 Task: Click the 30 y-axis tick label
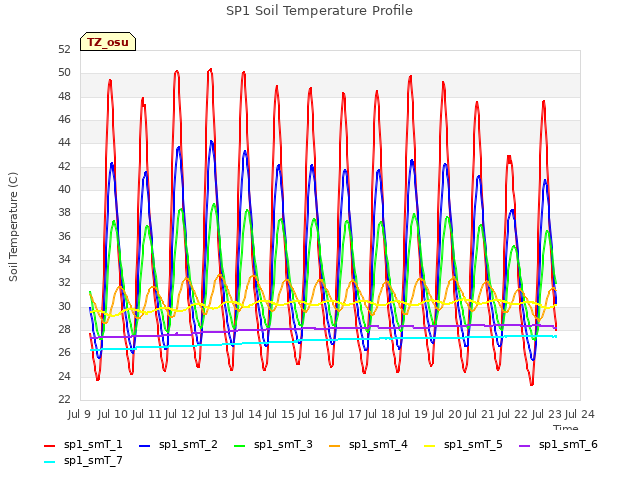pos(64,307)
